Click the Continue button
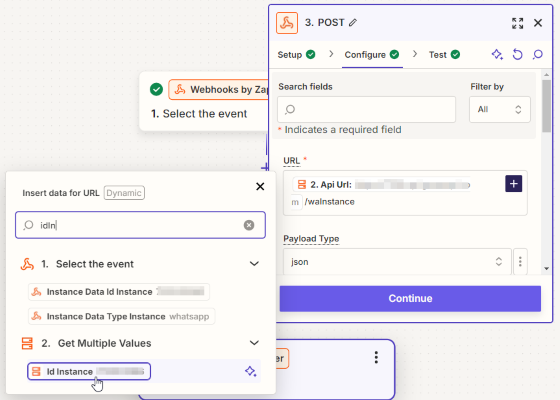This screenshot has height=400, width=560. pos(410,299)
